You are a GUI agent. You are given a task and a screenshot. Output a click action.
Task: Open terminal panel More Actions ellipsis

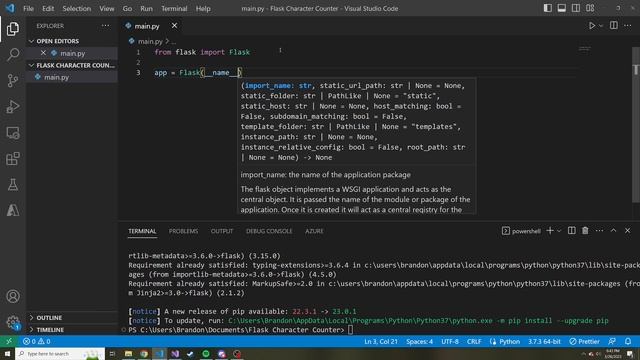[599, 231]
